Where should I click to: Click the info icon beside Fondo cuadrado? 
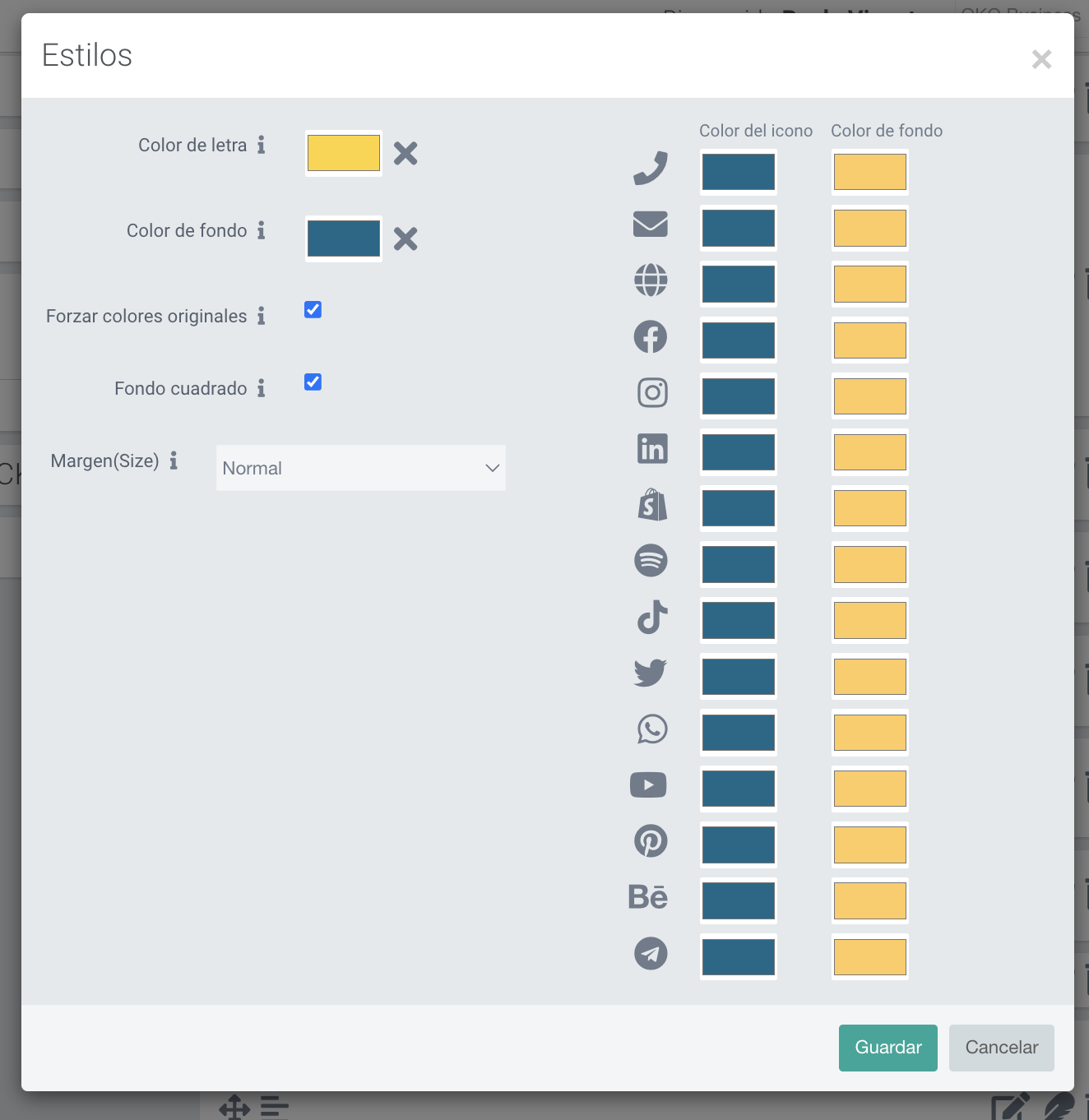point(261,388)
